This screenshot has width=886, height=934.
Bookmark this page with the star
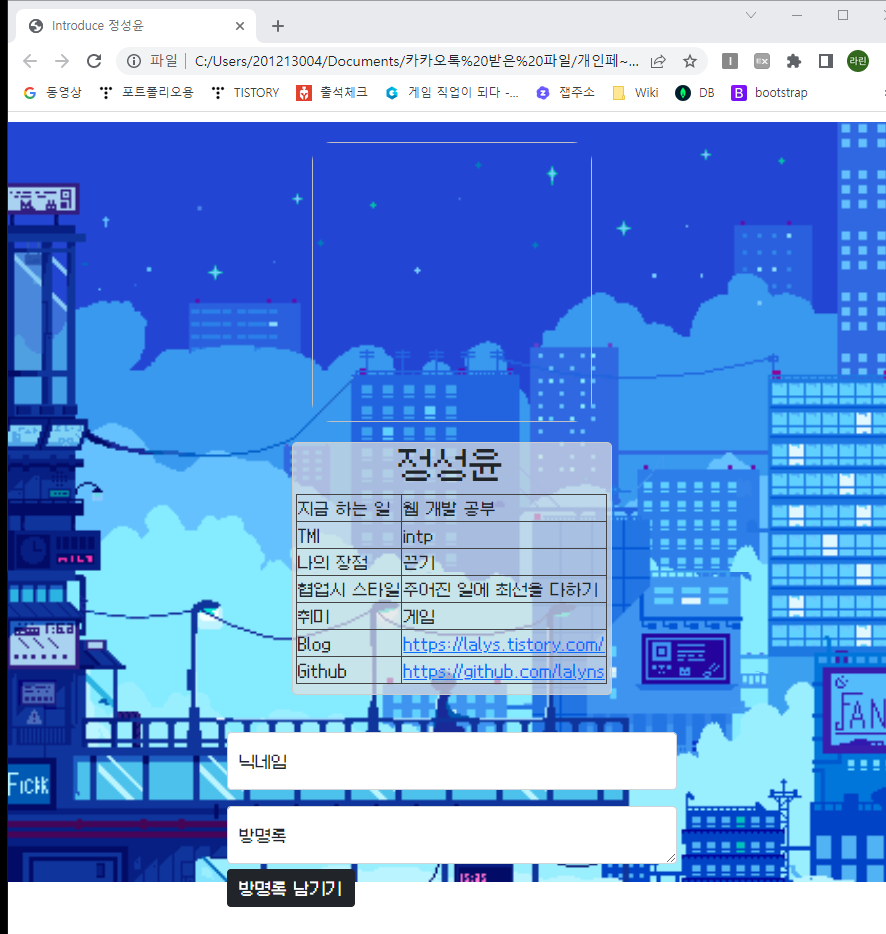coord(689,61)
